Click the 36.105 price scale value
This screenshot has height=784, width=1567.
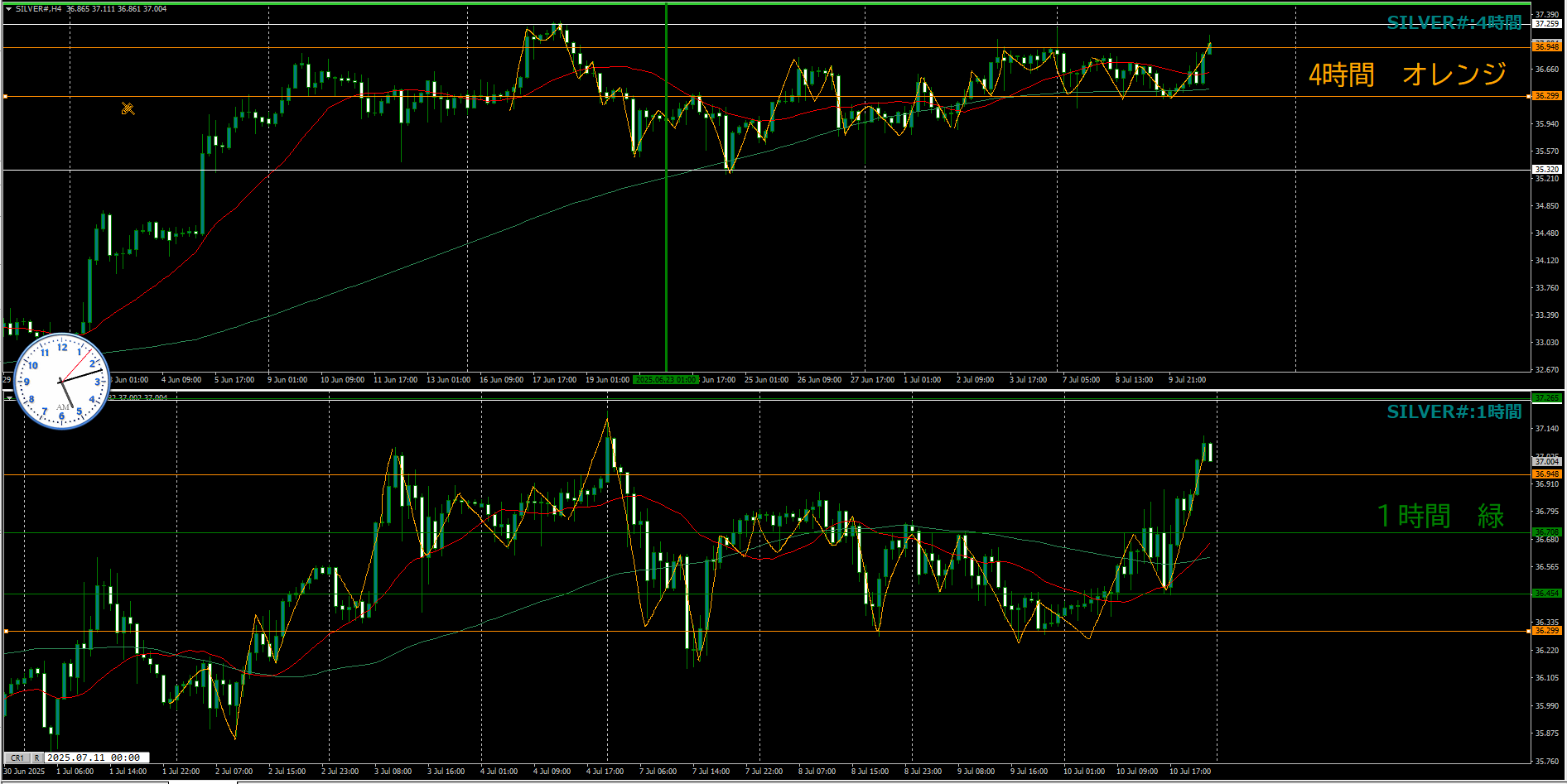click(x=1546, y=678)
